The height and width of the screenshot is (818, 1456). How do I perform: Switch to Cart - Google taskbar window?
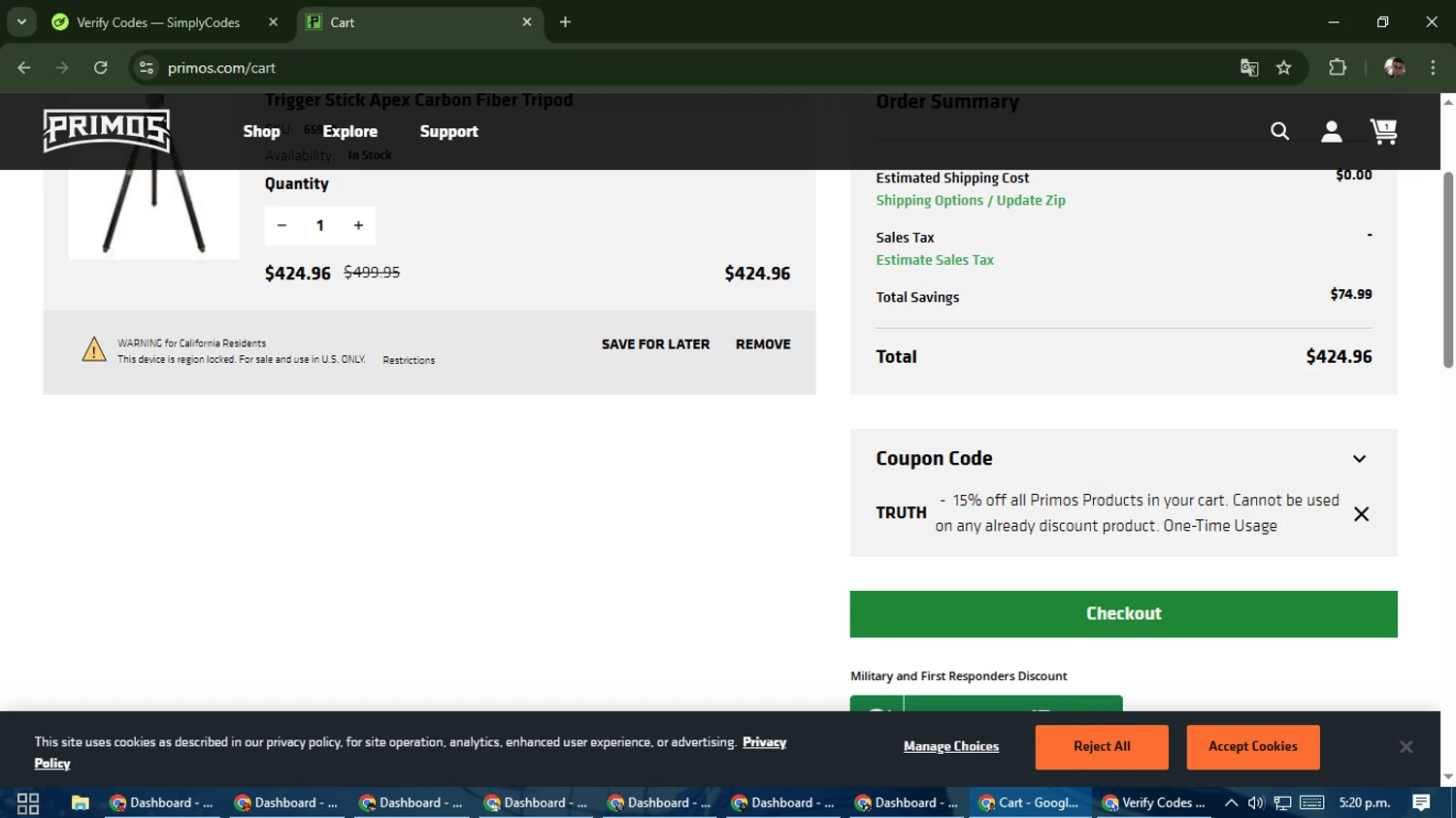click(x=1031, y=802)
